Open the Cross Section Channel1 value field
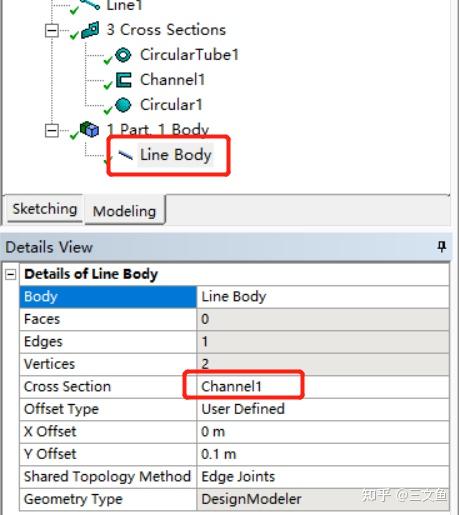 tap(323, 387)
